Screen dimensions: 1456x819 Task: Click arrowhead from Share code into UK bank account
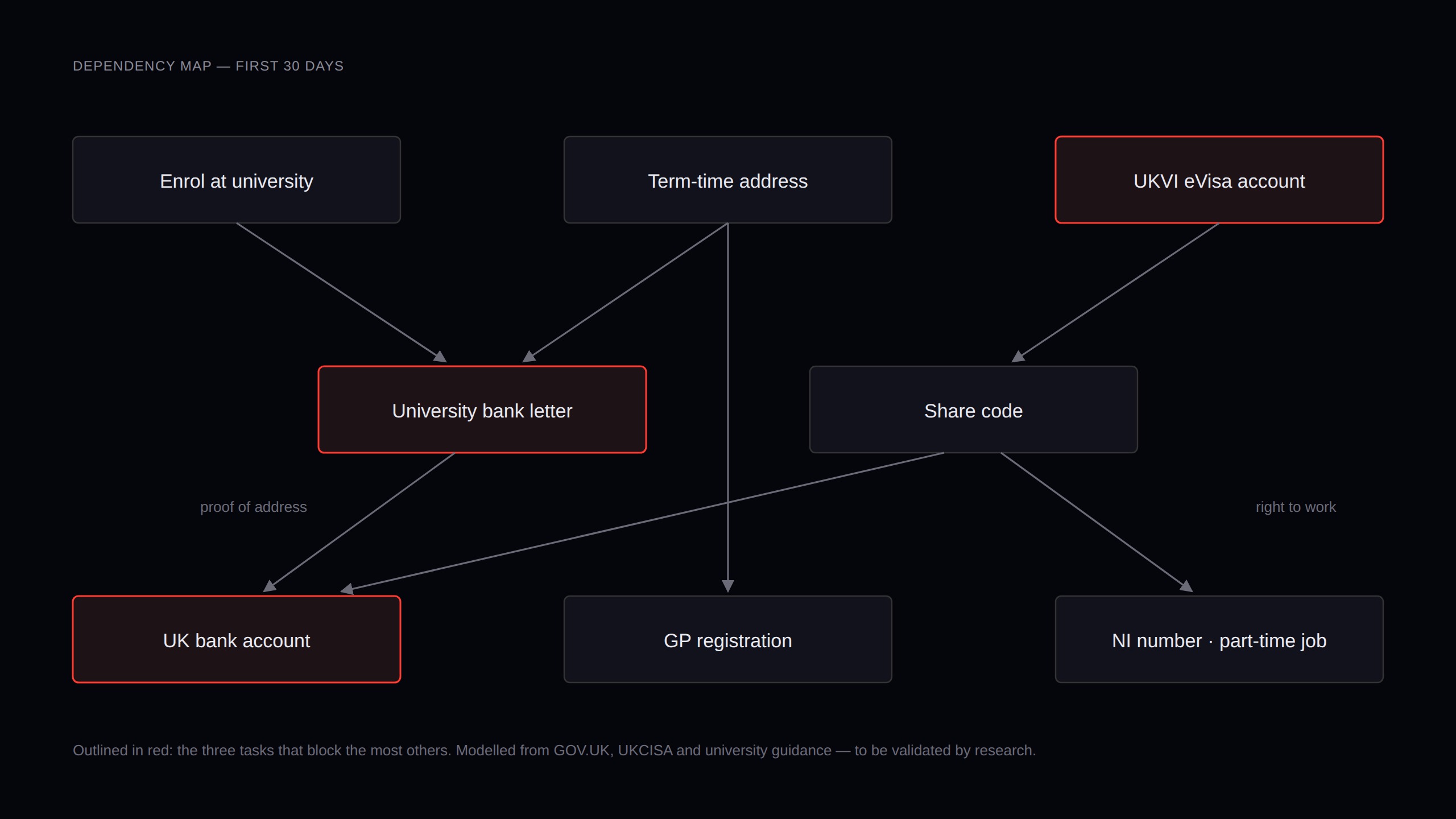(346, 589)
